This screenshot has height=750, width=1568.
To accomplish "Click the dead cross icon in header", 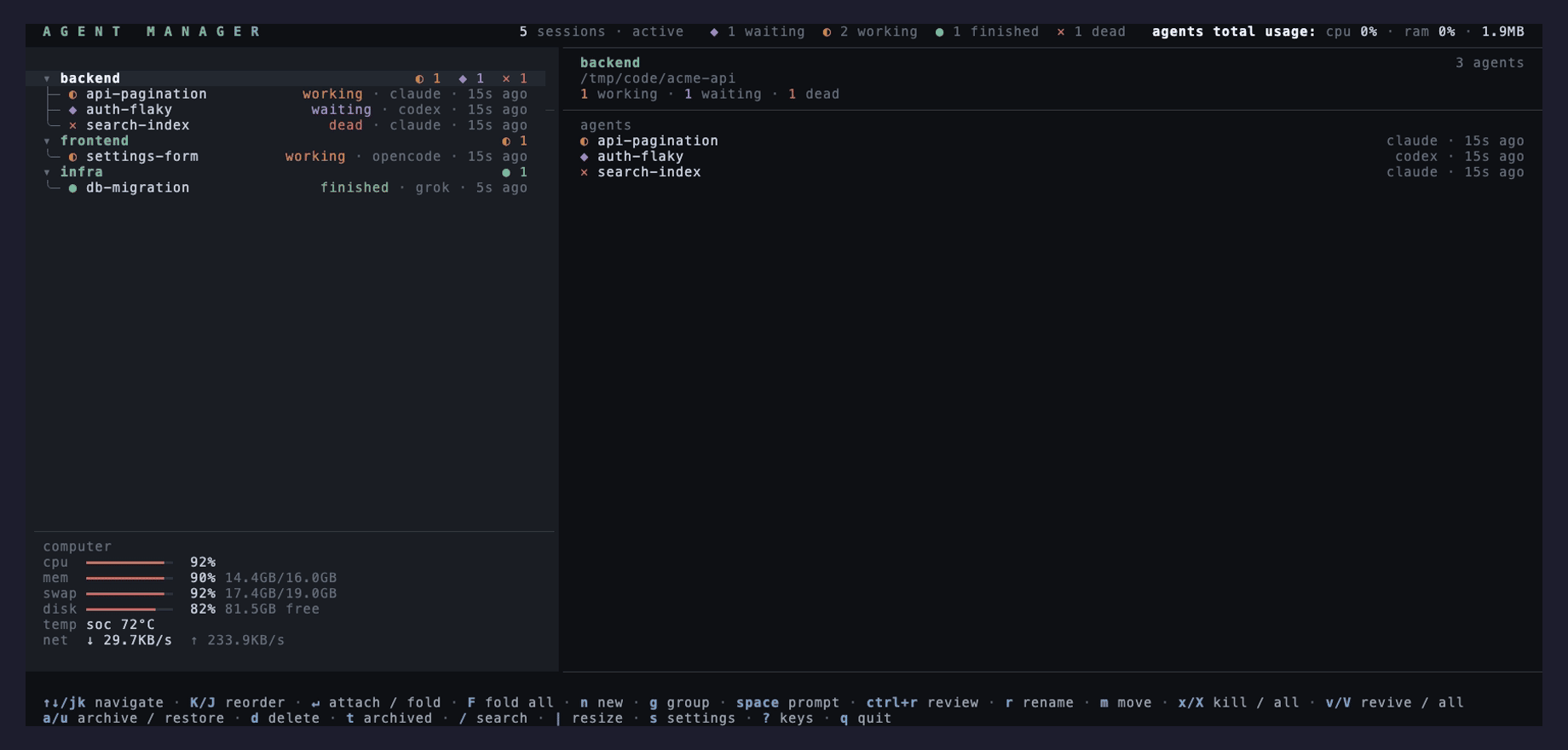I will tap(1060, 32).
